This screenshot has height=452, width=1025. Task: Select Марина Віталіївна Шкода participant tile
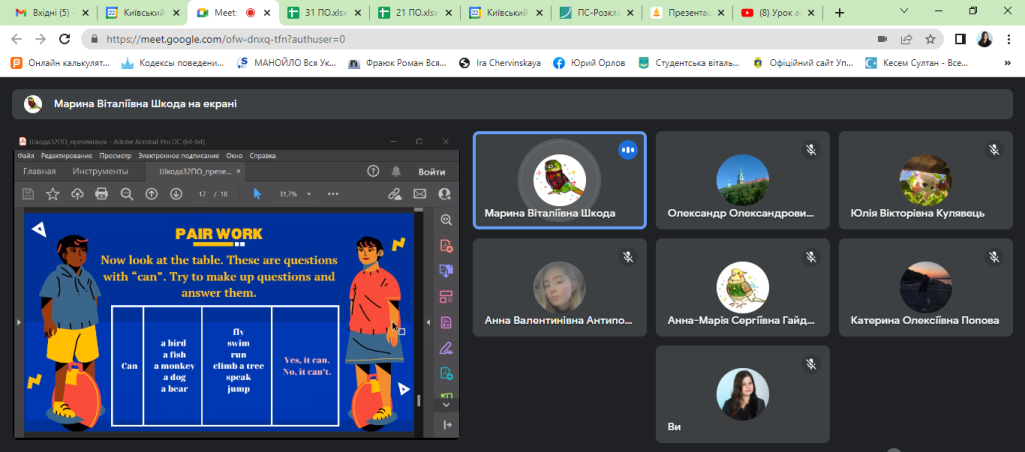(x=559, y=180)
